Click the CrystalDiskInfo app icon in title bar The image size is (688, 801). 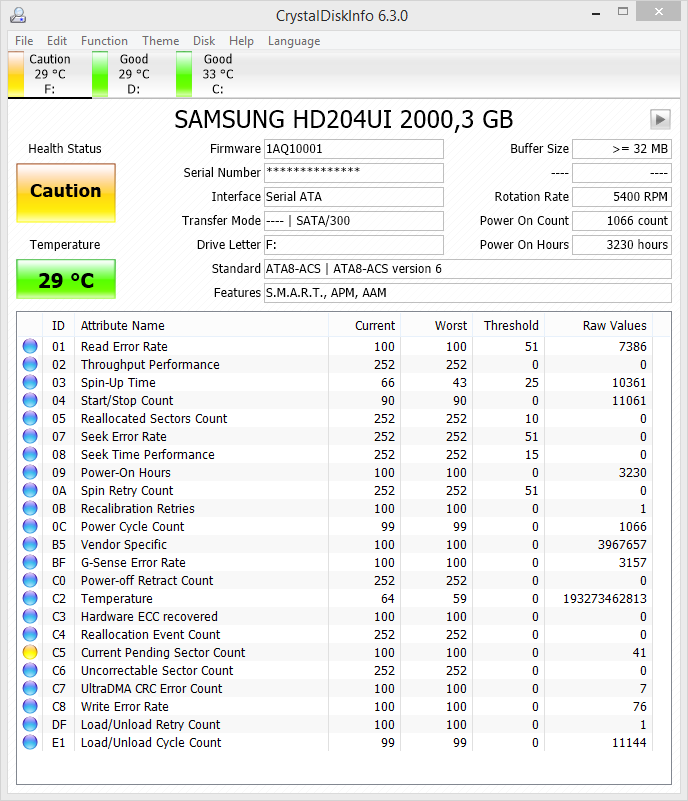(18, 15)
